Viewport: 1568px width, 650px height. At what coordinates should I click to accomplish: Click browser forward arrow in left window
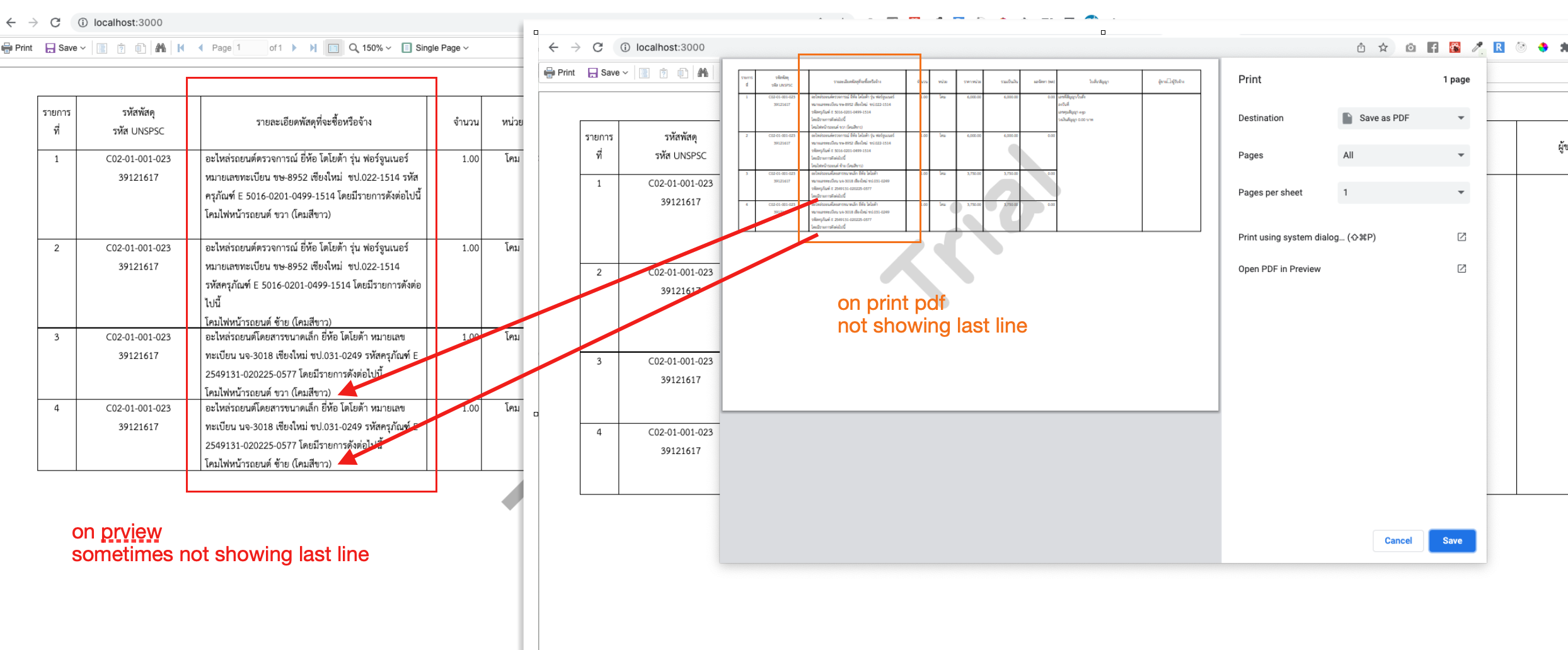33,23
